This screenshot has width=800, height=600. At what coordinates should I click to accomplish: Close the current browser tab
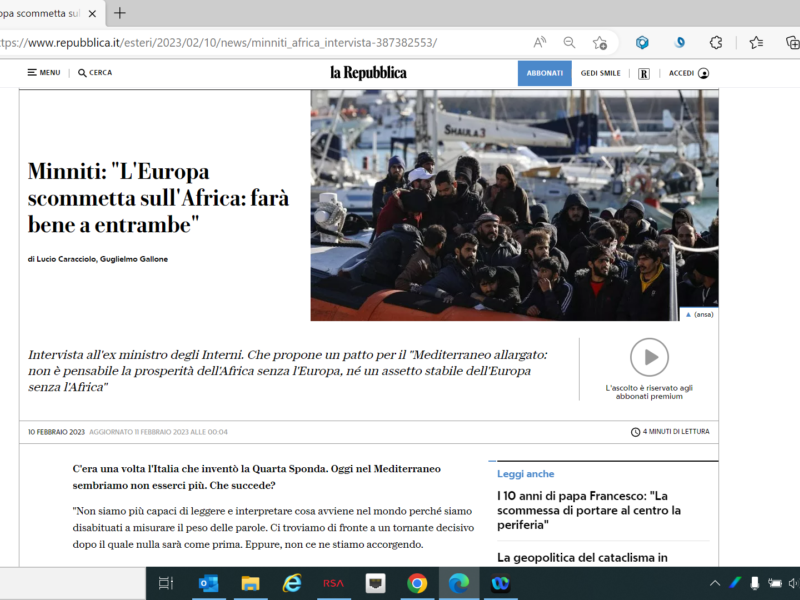pyautogui.click(x=92, y=14)
